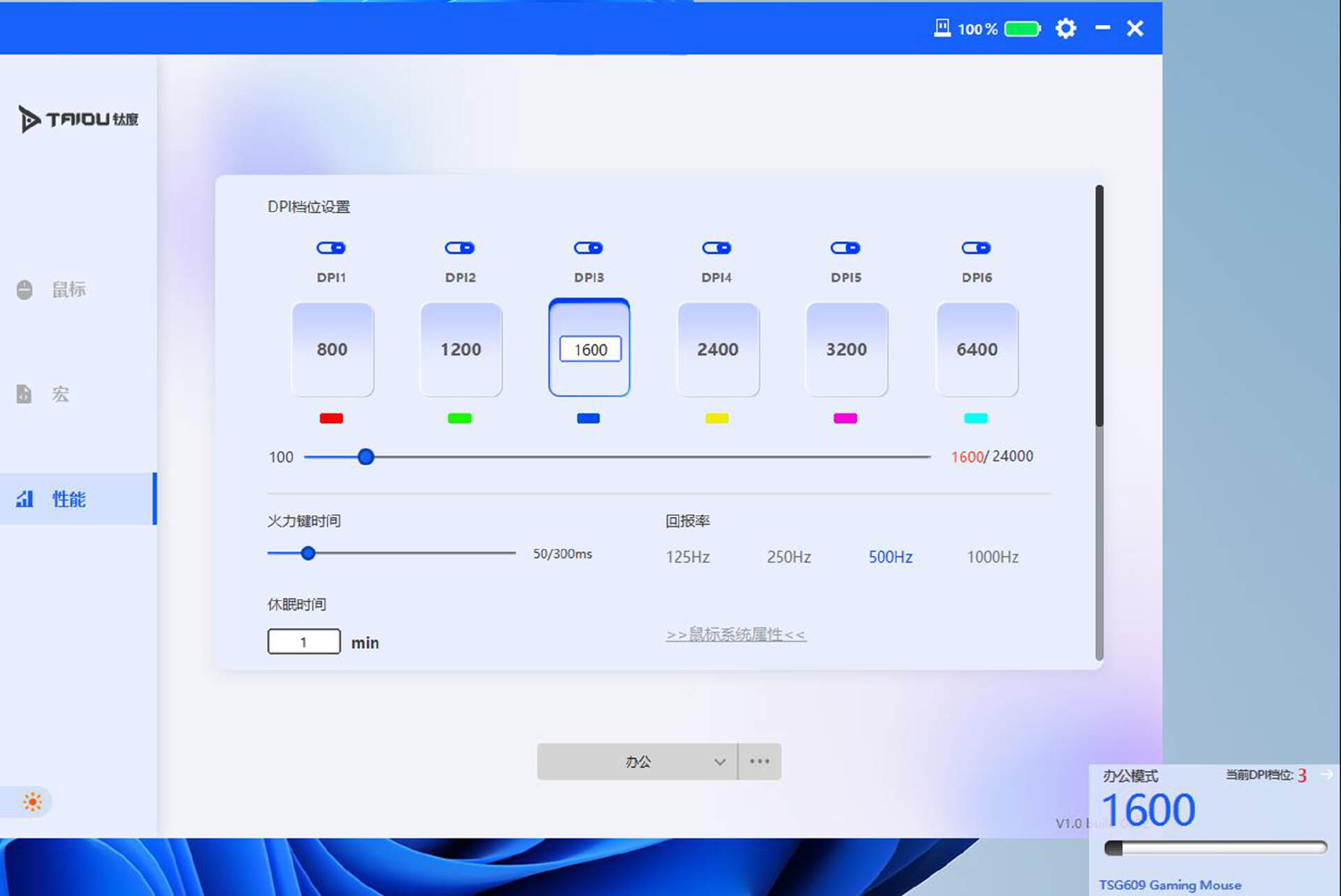
Task: Click the DPI value slider handle
Action: (365, 457)
